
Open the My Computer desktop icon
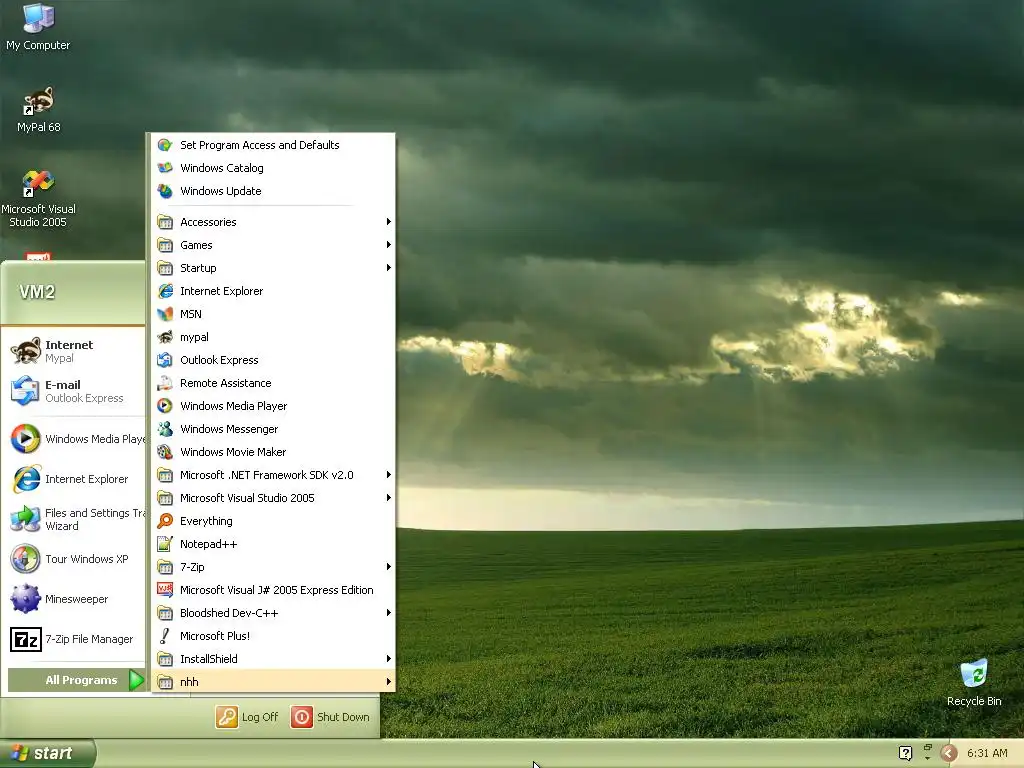38,27
